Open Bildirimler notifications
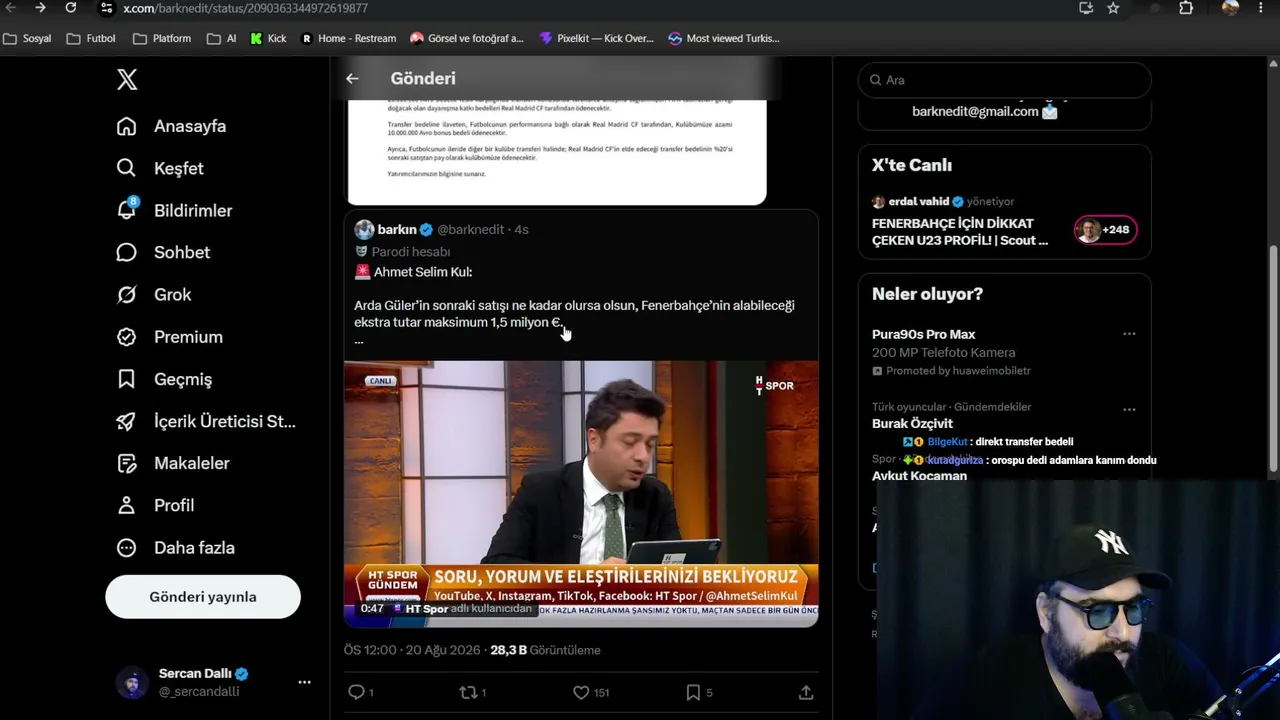The height and width of the screenshot is (720, 1280). pos(174,210)
